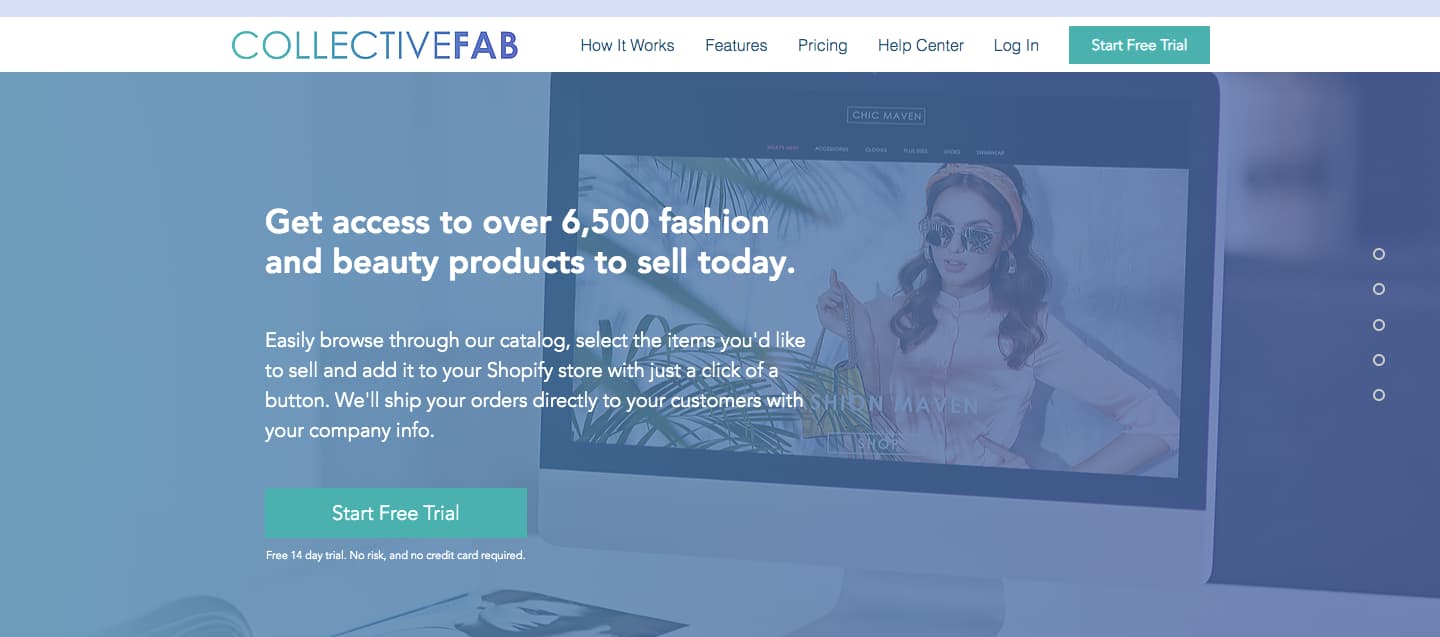Jump to the last page-section dot
The image size is (1440, 637).
coord(1379,395)
